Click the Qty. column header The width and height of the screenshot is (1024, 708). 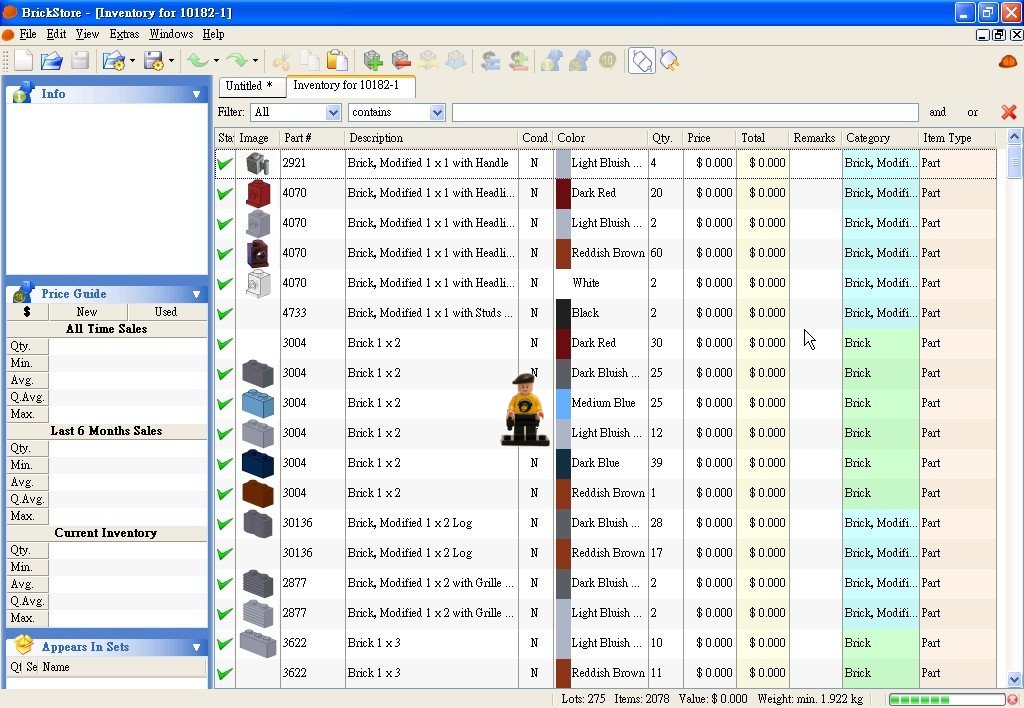click(662, 138)
